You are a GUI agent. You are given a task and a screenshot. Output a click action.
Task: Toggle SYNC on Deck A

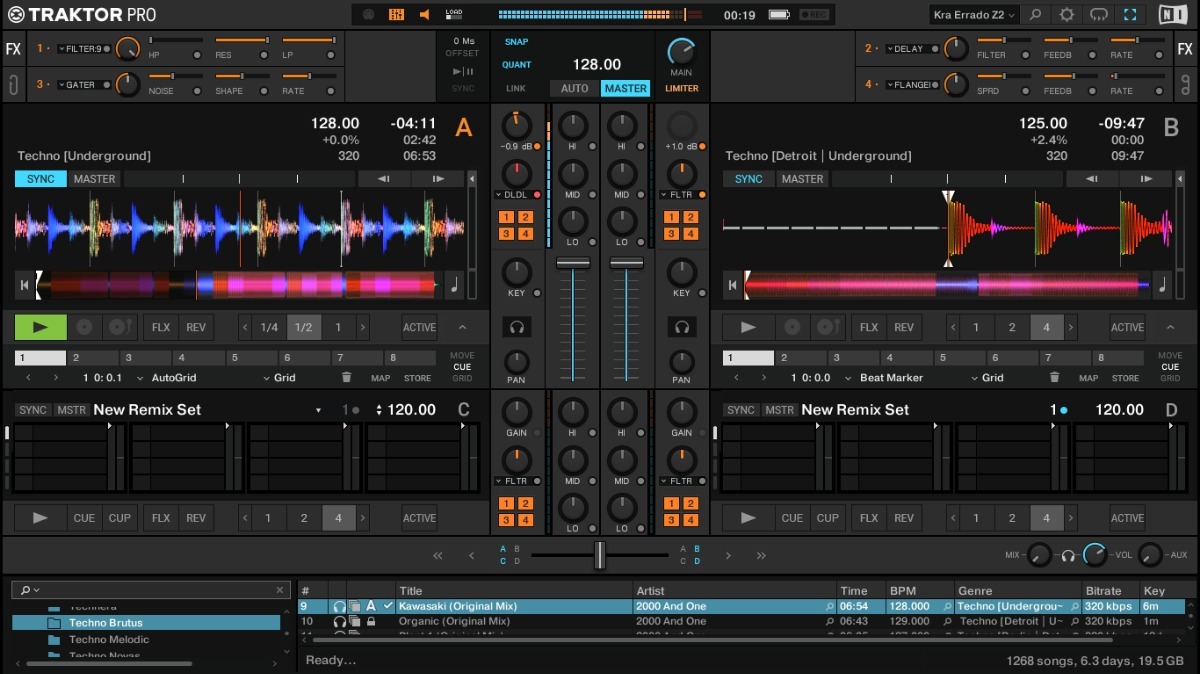41,179
